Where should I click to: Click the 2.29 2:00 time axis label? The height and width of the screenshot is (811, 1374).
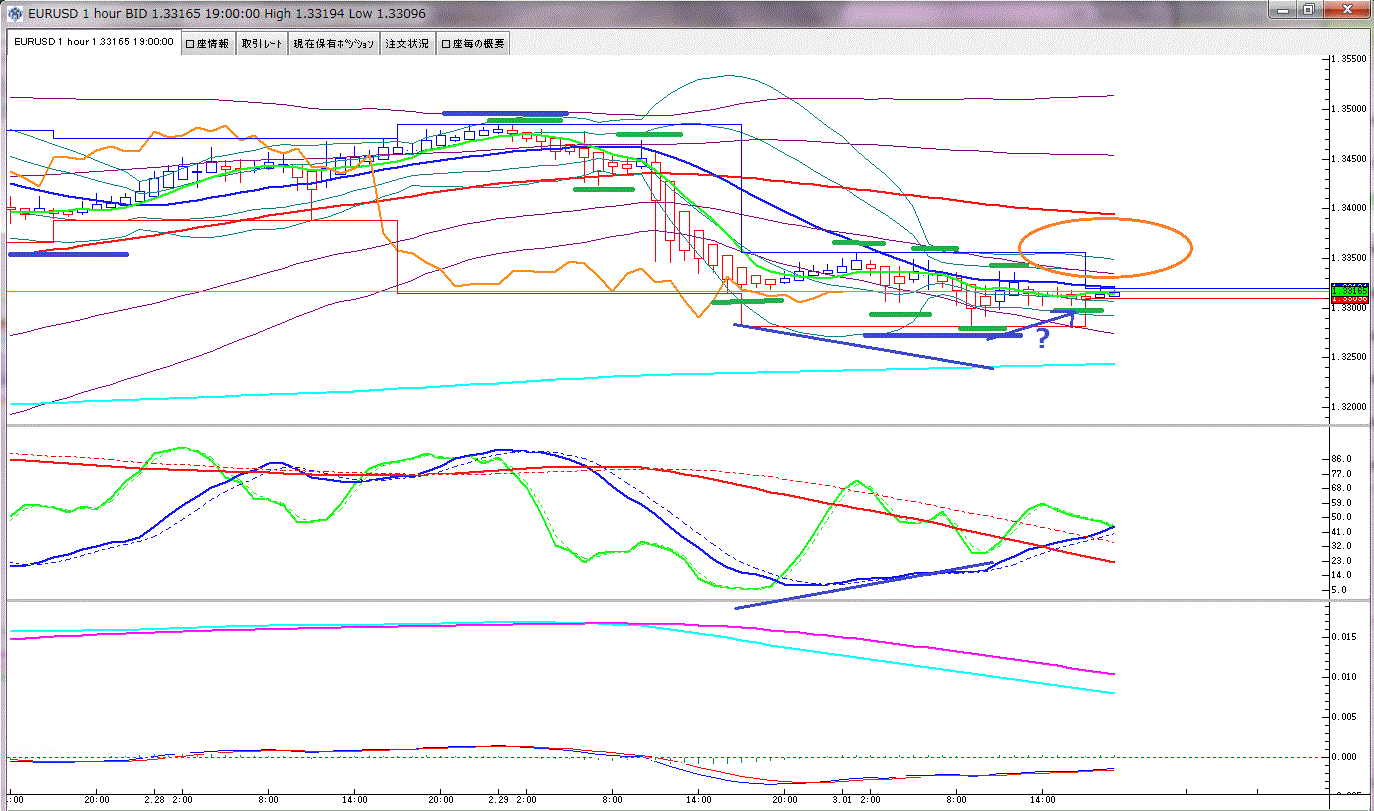[x=513, y=801]
